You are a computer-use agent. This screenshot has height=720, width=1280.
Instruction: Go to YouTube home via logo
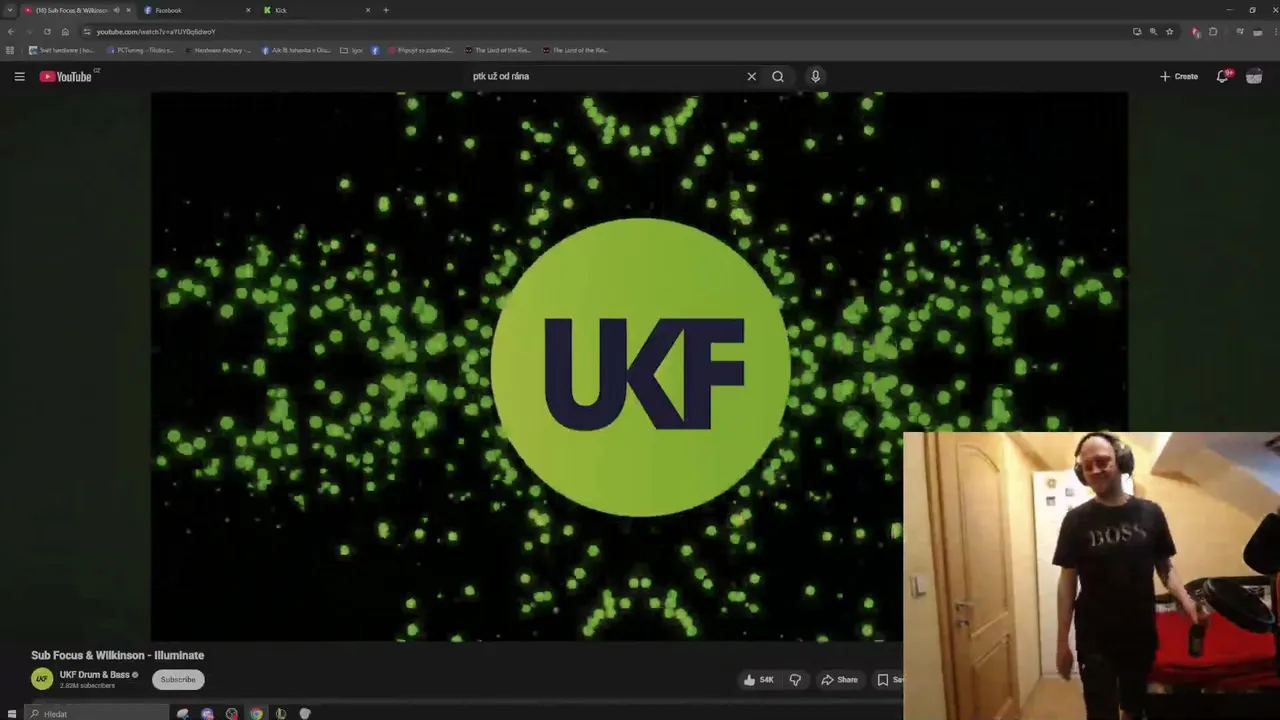coord(66,76)
